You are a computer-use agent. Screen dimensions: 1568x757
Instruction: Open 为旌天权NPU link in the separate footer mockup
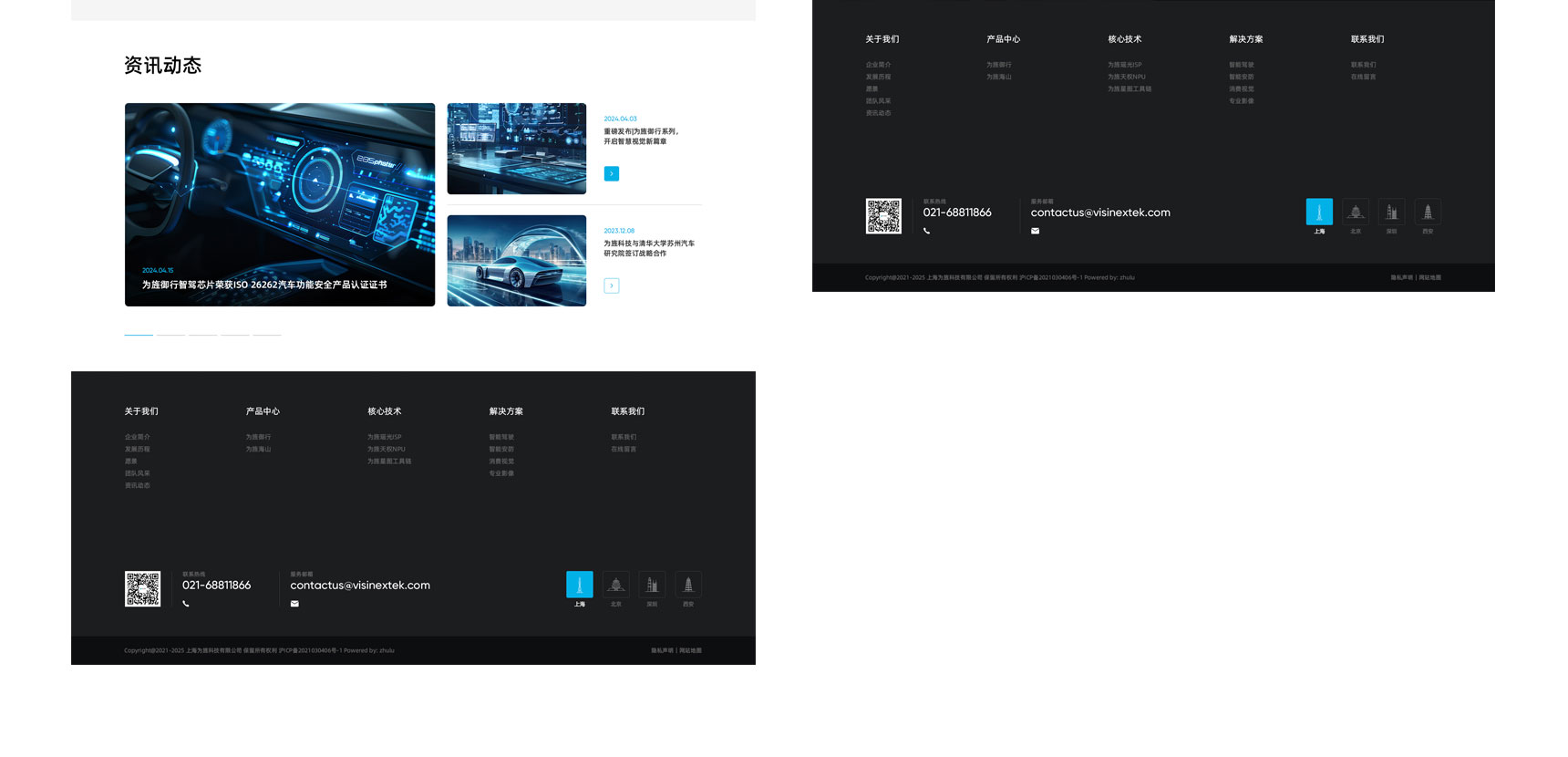pos(1127,77)
